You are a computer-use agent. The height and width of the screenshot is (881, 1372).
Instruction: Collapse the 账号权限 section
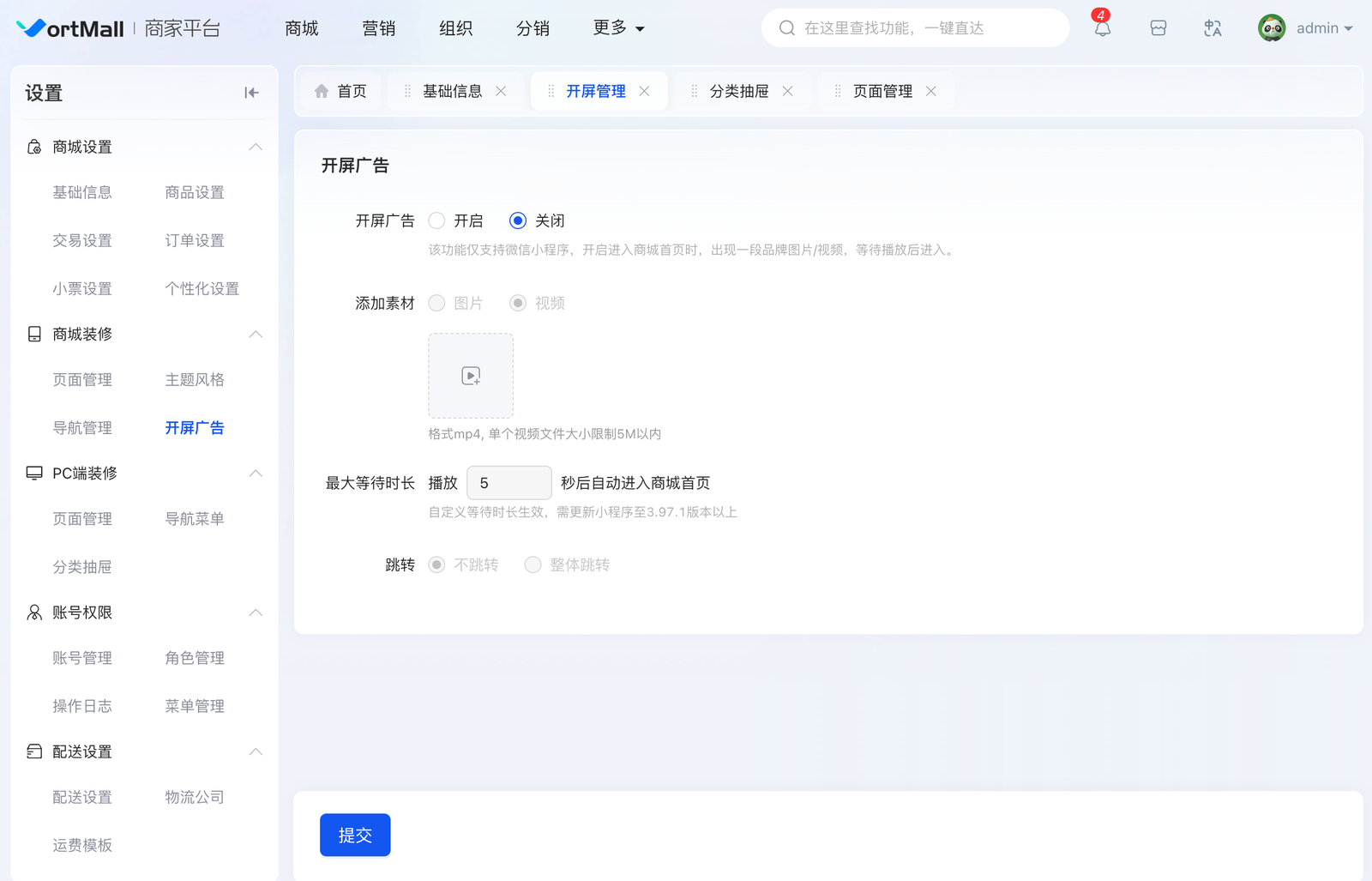coord(256,612)
